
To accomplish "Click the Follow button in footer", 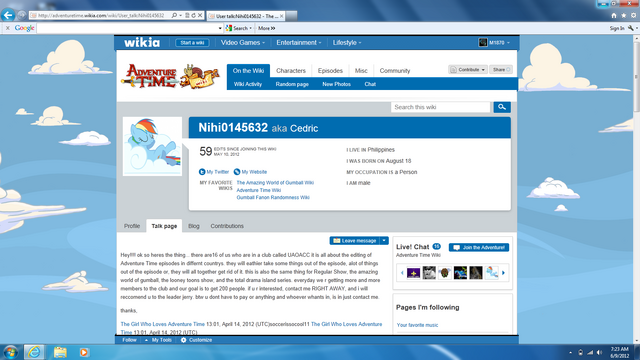I will (129, 340).
